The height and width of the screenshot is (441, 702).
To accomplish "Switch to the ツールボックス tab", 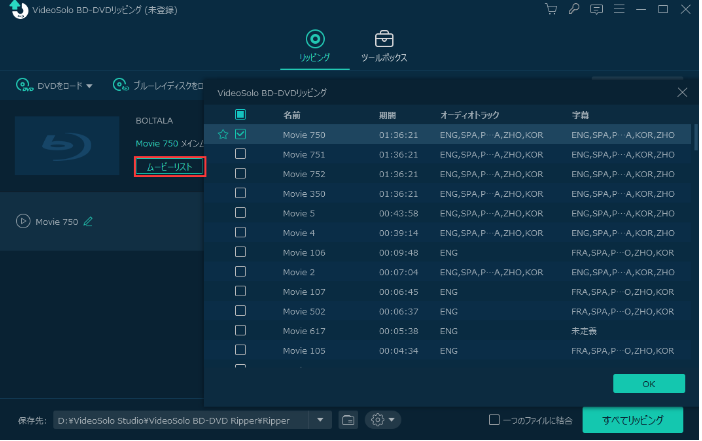I will coord(384,46).
